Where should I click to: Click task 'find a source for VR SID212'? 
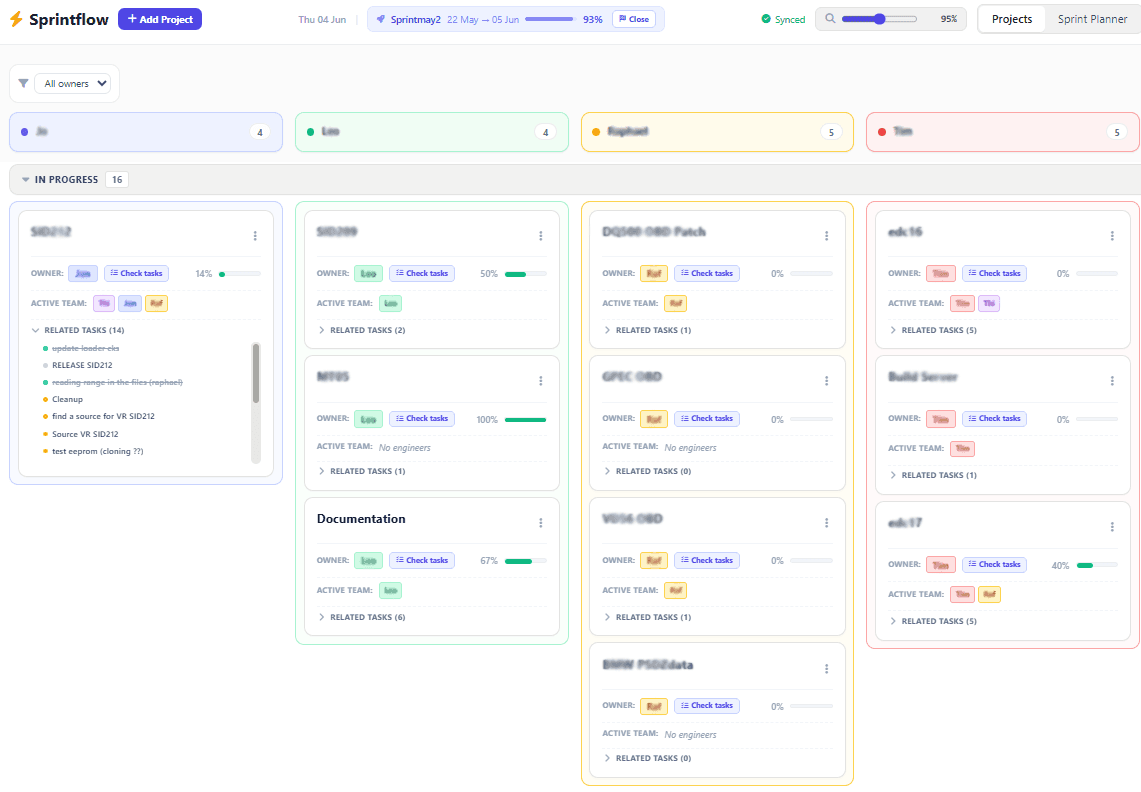[x=103, y=416]
